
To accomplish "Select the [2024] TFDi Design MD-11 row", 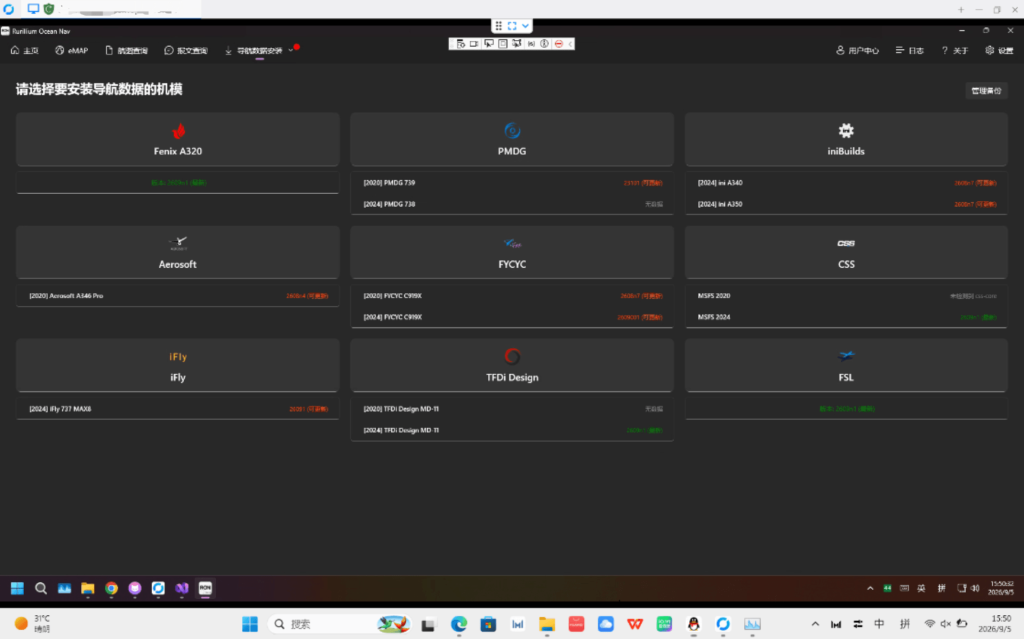I will (x=512, y=430).
